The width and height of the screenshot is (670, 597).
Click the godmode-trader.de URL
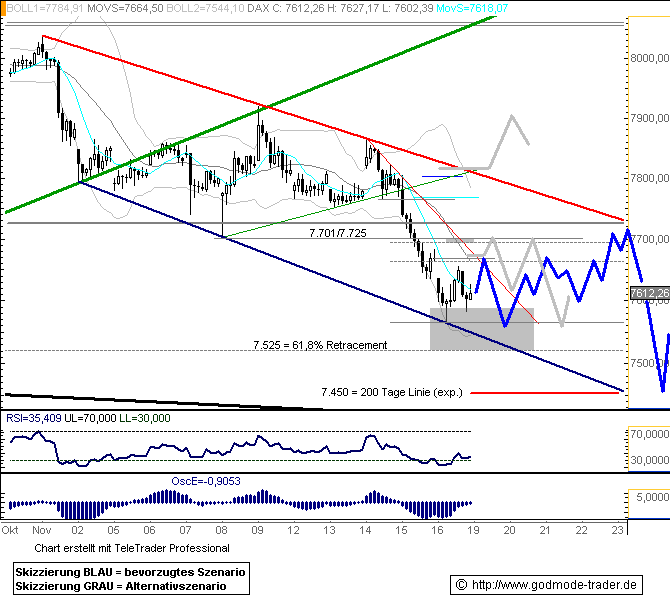point(554,585)
